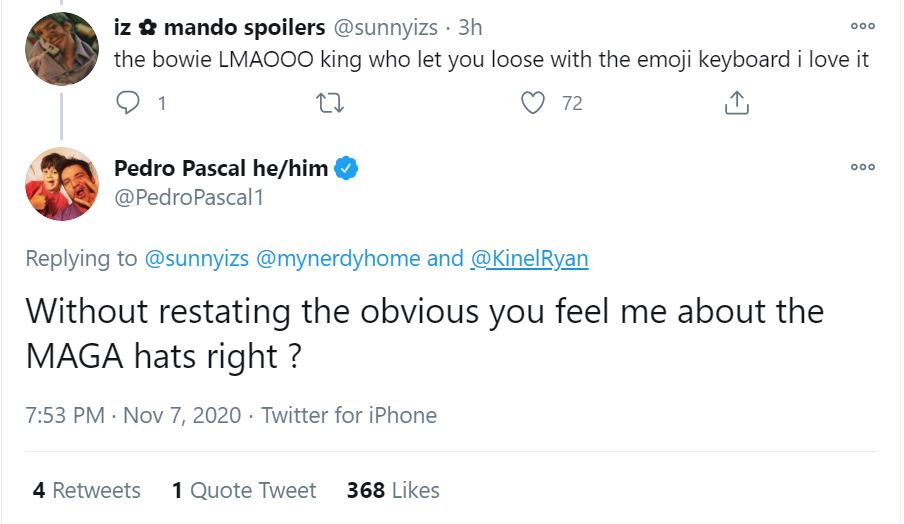Click the Twitter for iPhone source label
The height and width of the screenshot is (524, 904).
click(x=349, y=415)
